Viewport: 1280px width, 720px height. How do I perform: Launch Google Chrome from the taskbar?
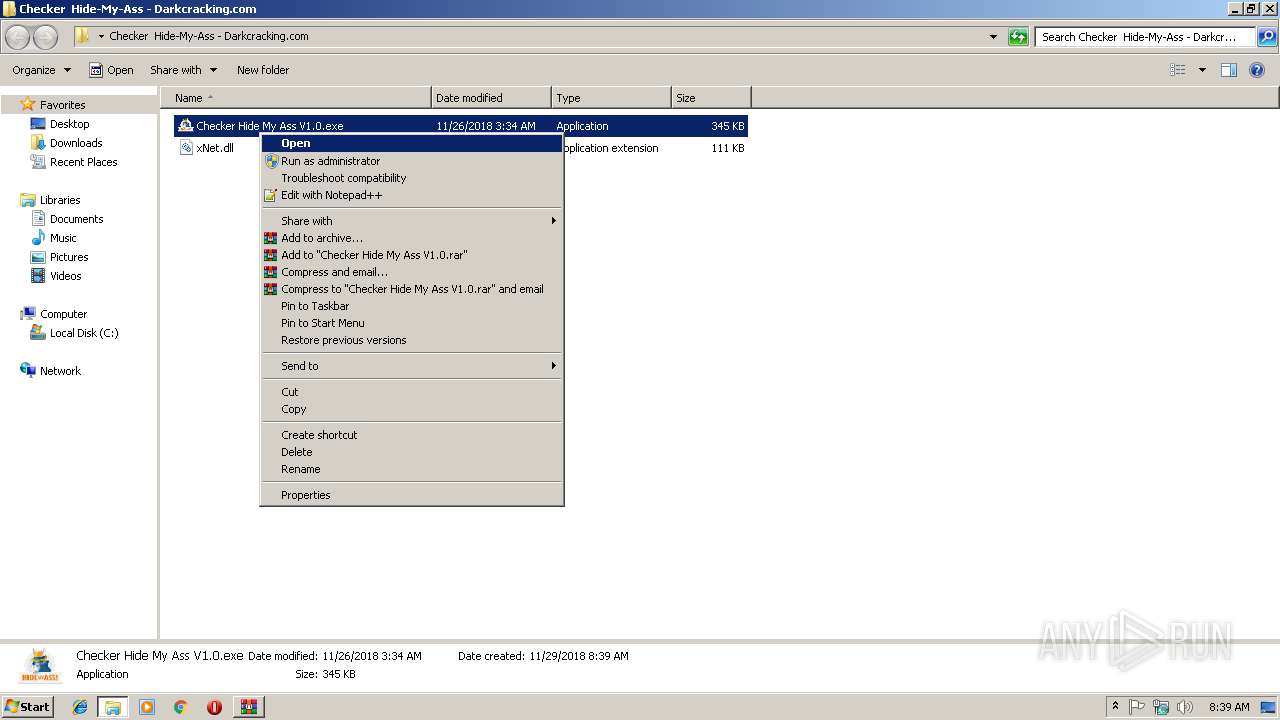(x=181, y=707)
